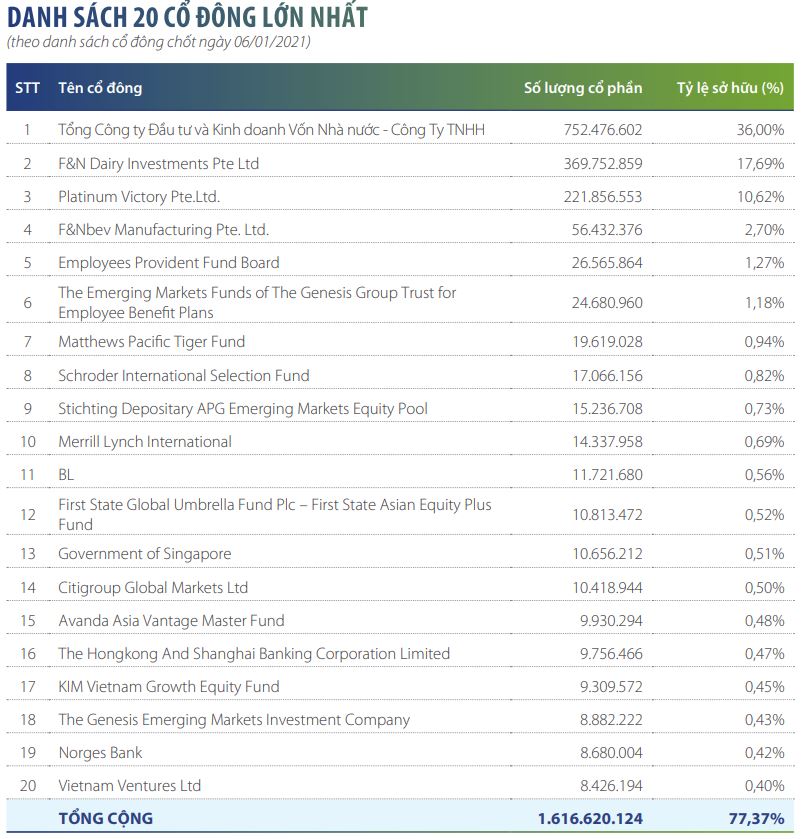Click the 'Tỷ lệ sở hữu (%)' column header
The height and width of the screenshot is (839, 802).
click(730, 87)
